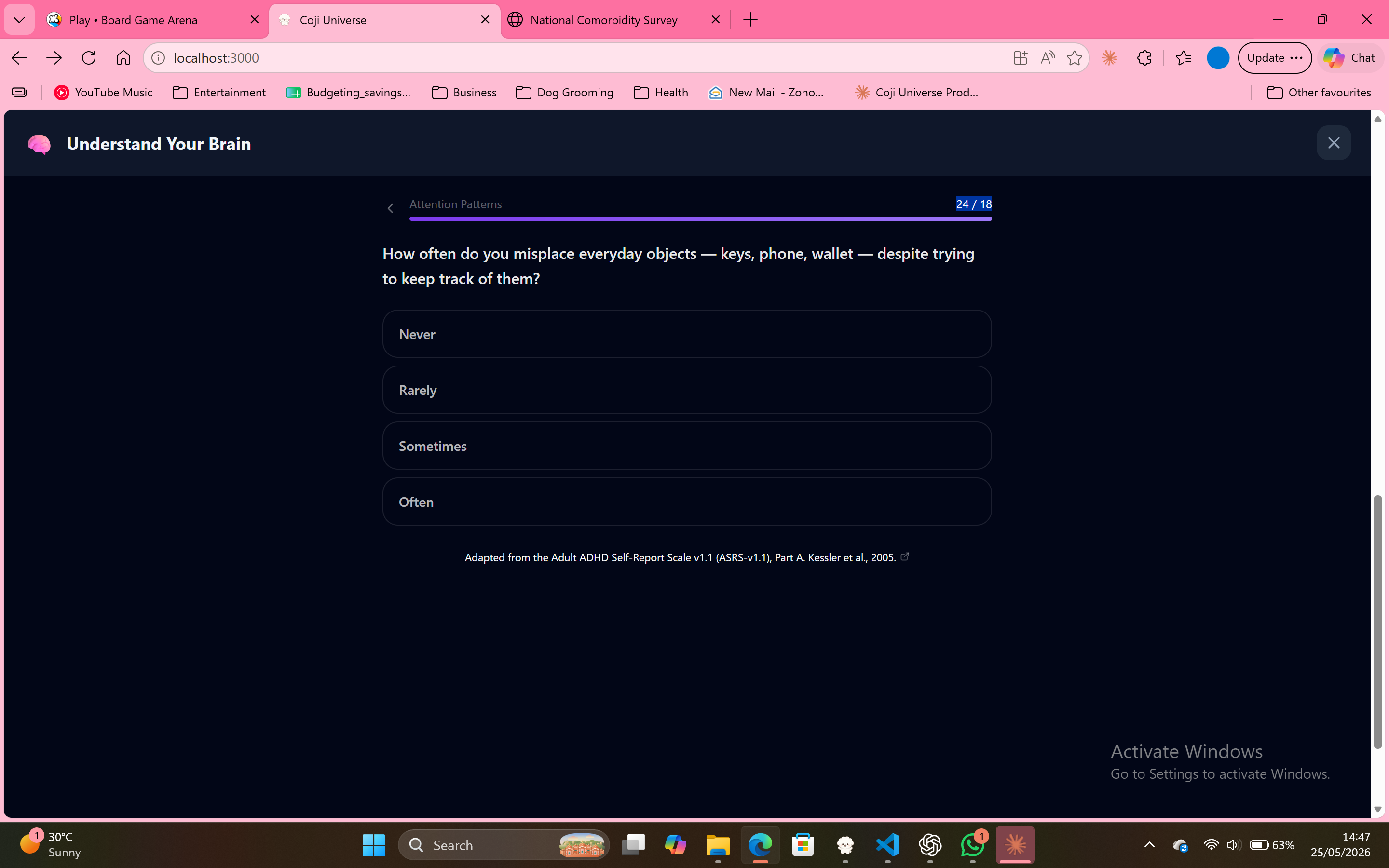
Task: Open the orange starburst extension icon
Action: pyautogui.click(x=1109, y=58)
